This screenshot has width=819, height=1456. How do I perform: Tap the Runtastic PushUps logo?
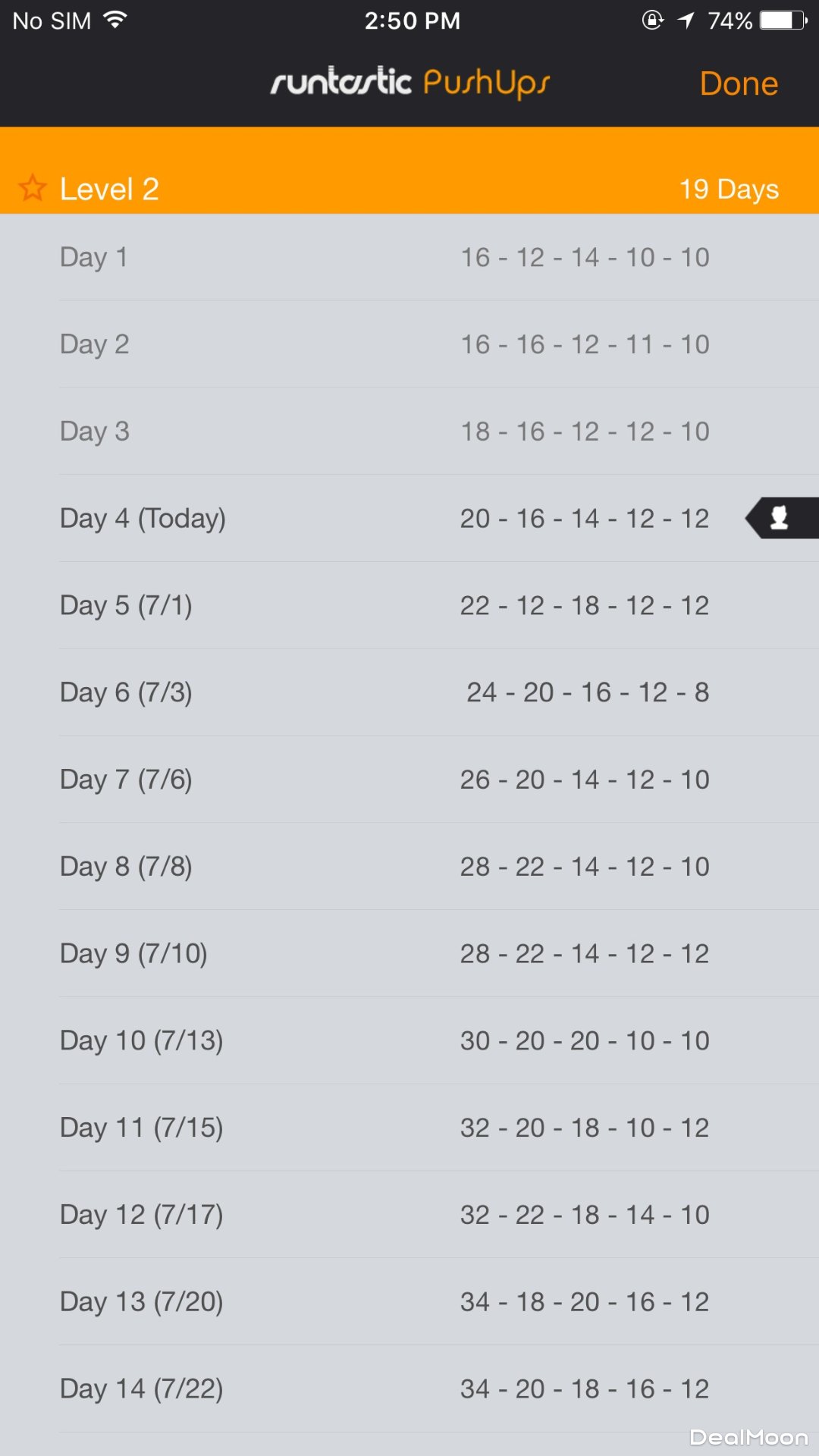[x=410, y=83]
